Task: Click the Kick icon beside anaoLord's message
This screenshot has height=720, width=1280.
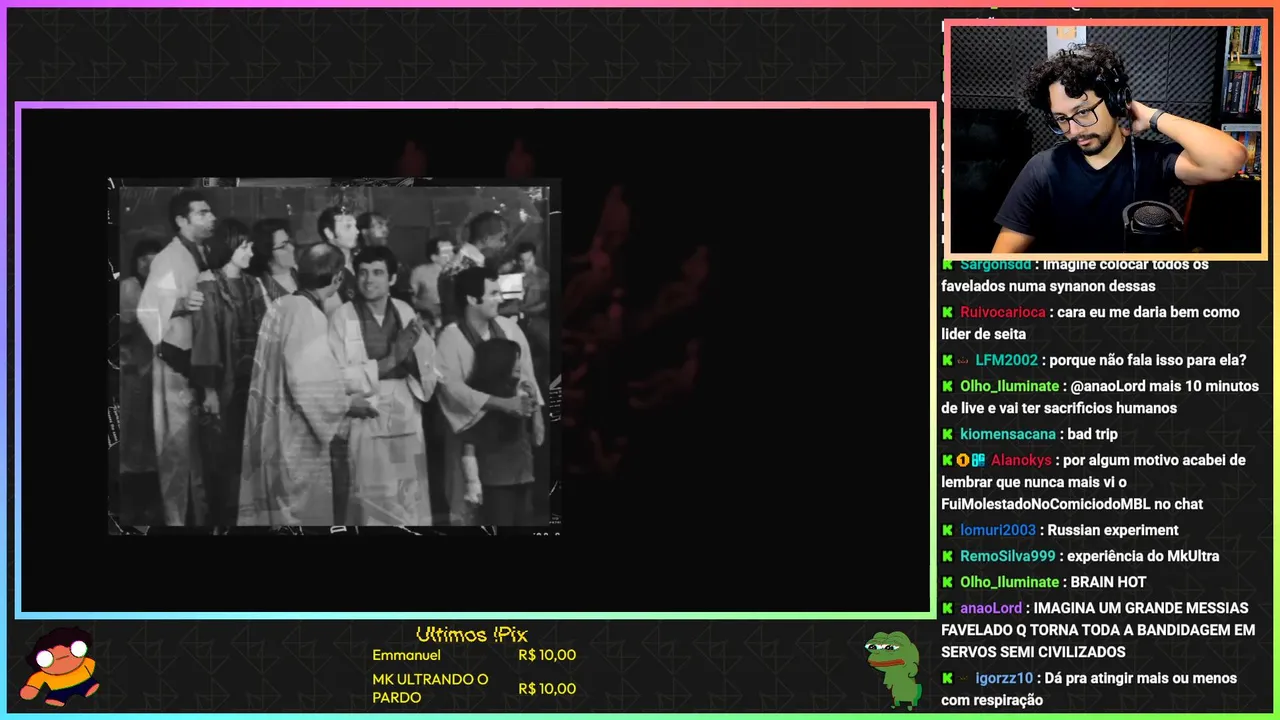Action: [947, 608]
